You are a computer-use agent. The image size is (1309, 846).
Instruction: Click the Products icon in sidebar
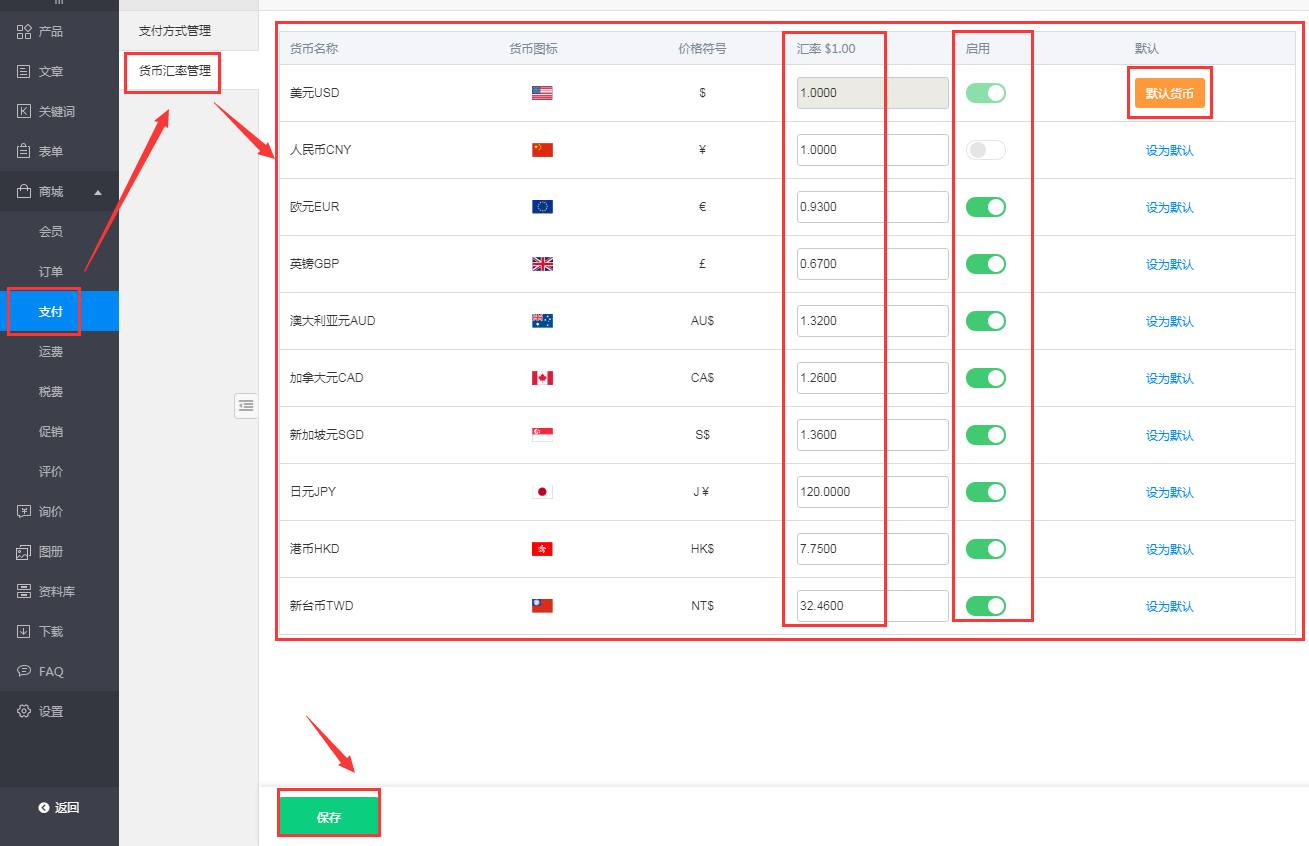tap(24, 32)
